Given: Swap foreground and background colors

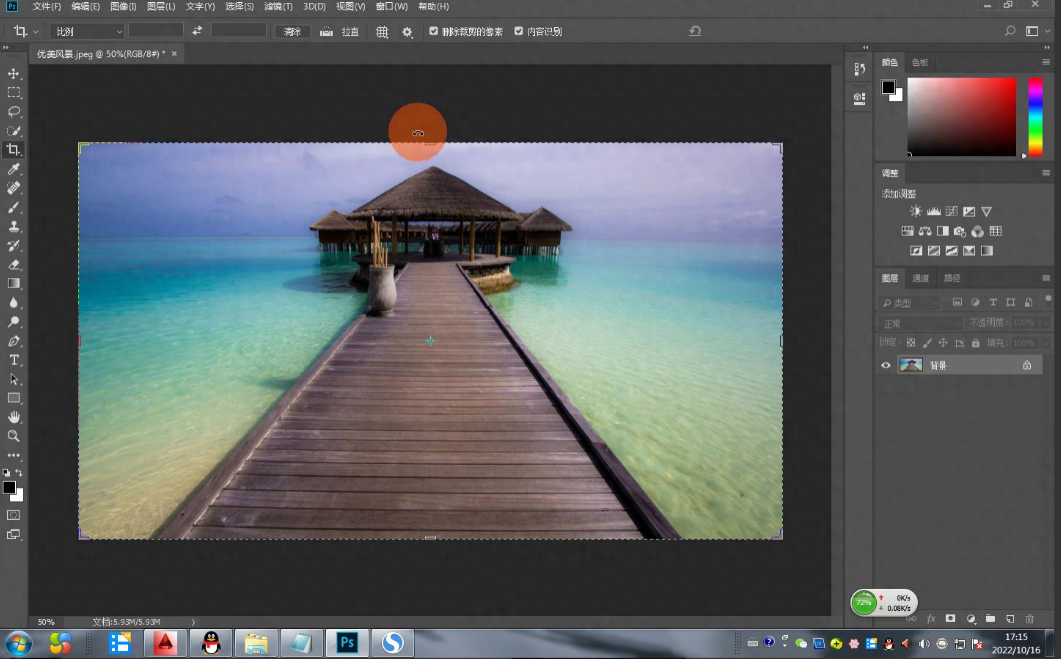Looking at the screenshot, I should point(19,472).
